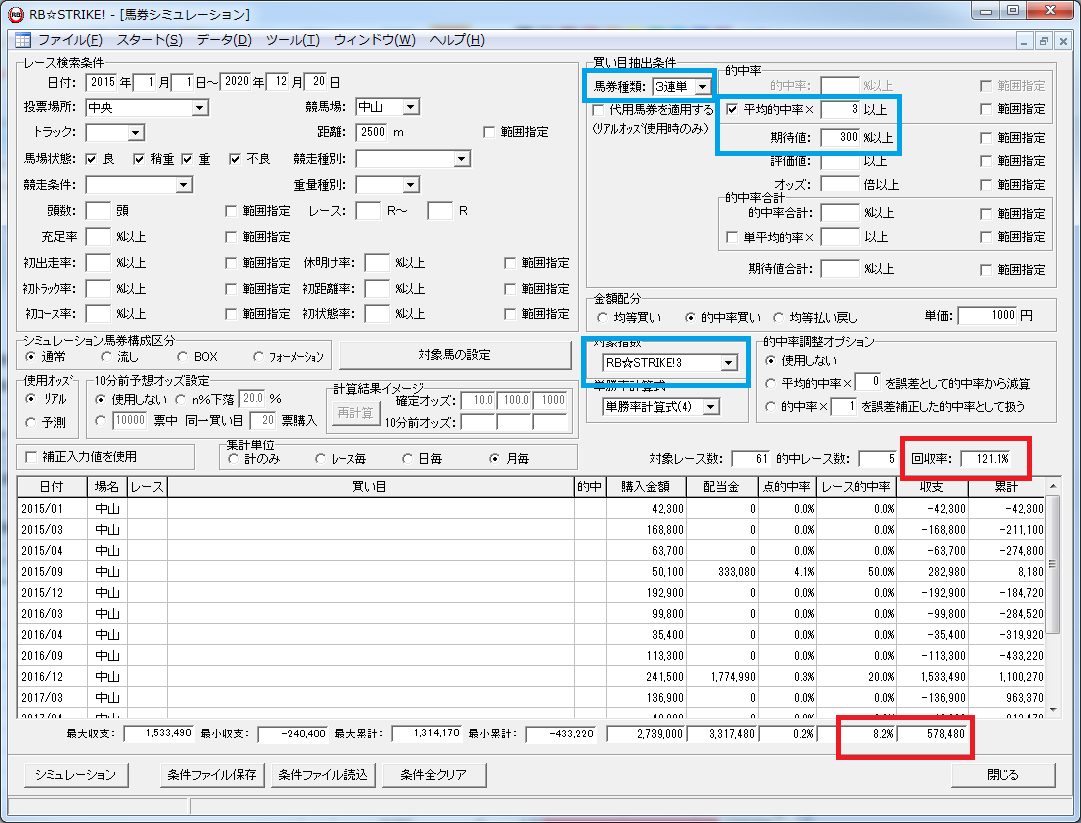Toggle the 良 track condition checkbox

click(91, 159)
